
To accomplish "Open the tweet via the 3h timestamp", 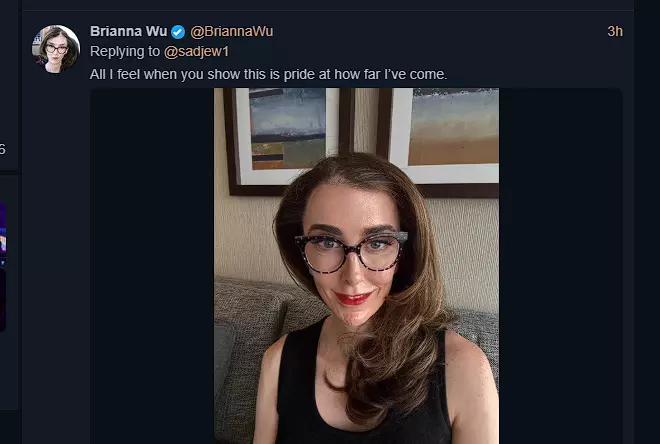I will click(615, 31).
